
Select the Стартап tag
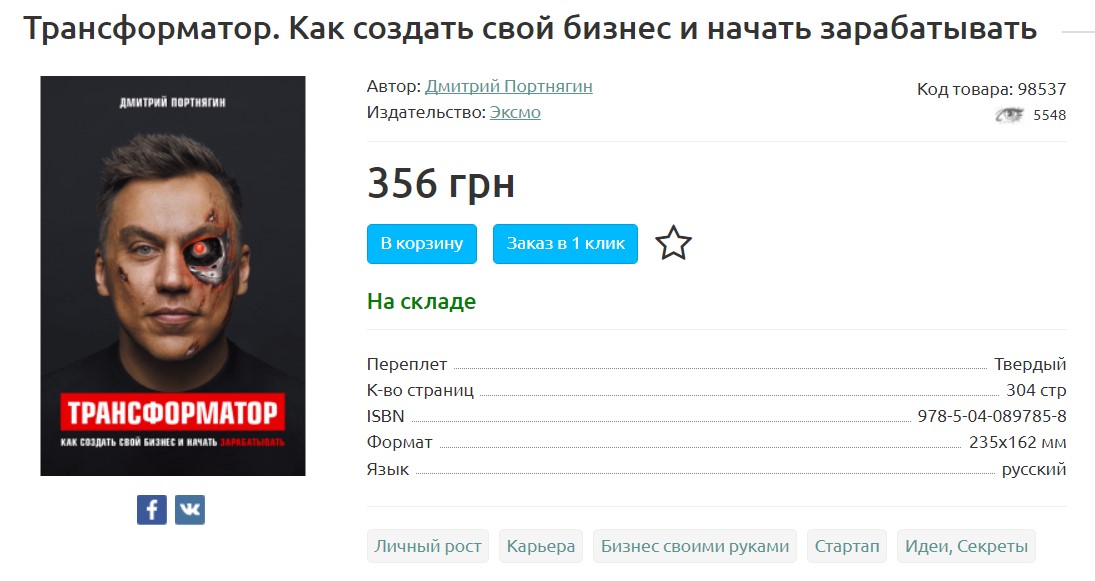[x=846, y=546]
